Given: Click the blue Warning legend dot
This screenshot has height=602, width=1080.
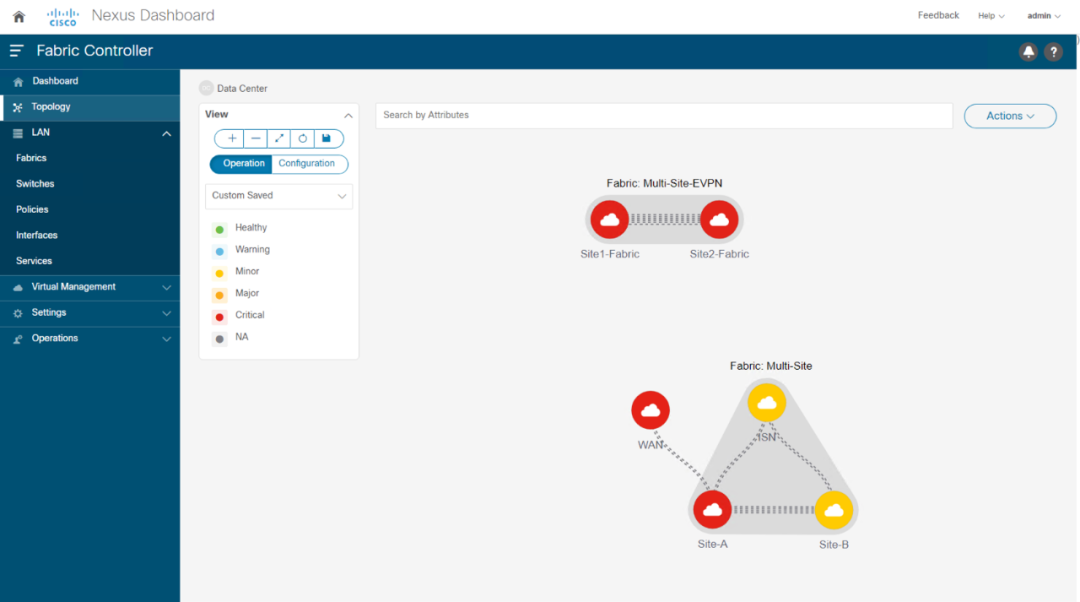Looking at the screenshot, I should [220, 251].
